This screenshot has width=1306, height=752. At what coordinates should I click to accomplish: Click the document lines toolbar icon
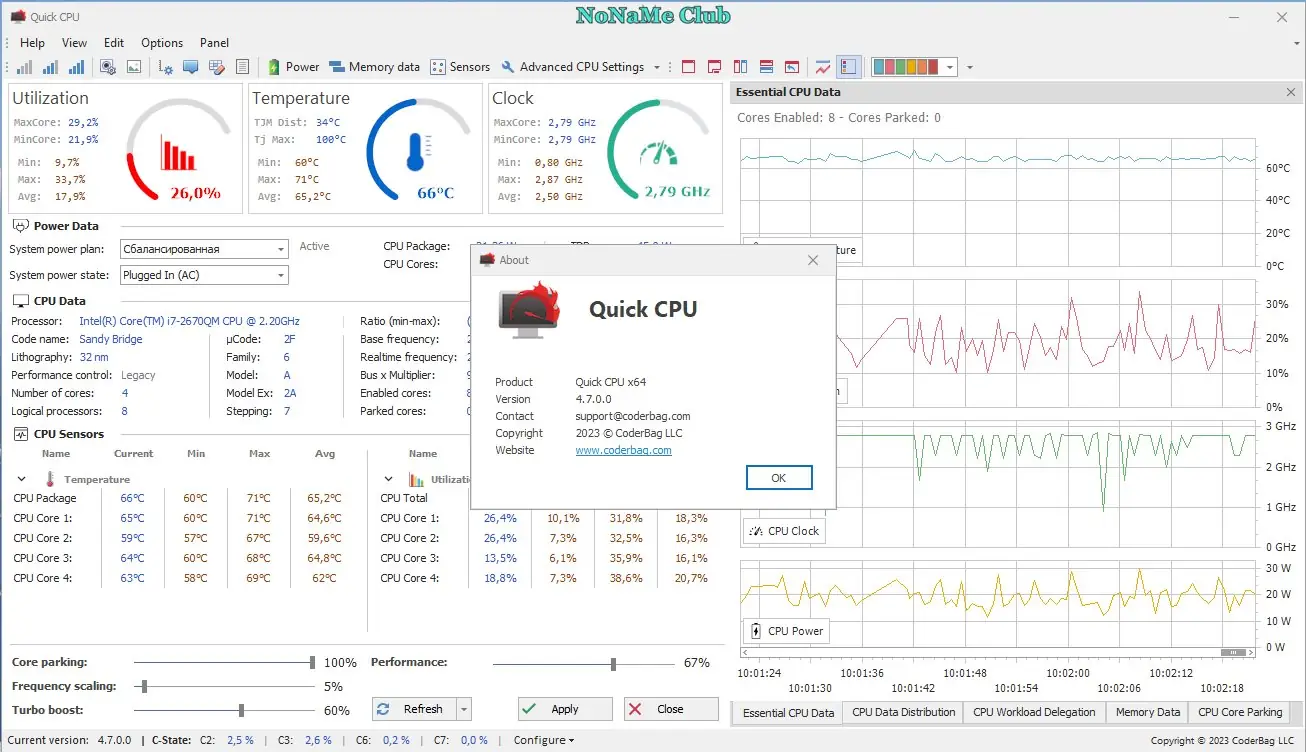click(242, 67)
